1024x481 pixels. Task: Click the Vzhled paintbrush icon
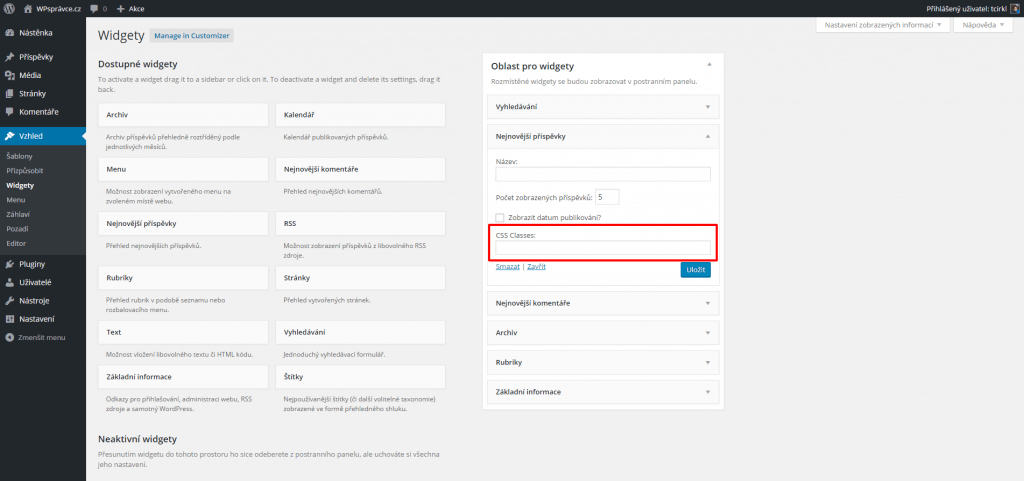click(x=9, y=136)
